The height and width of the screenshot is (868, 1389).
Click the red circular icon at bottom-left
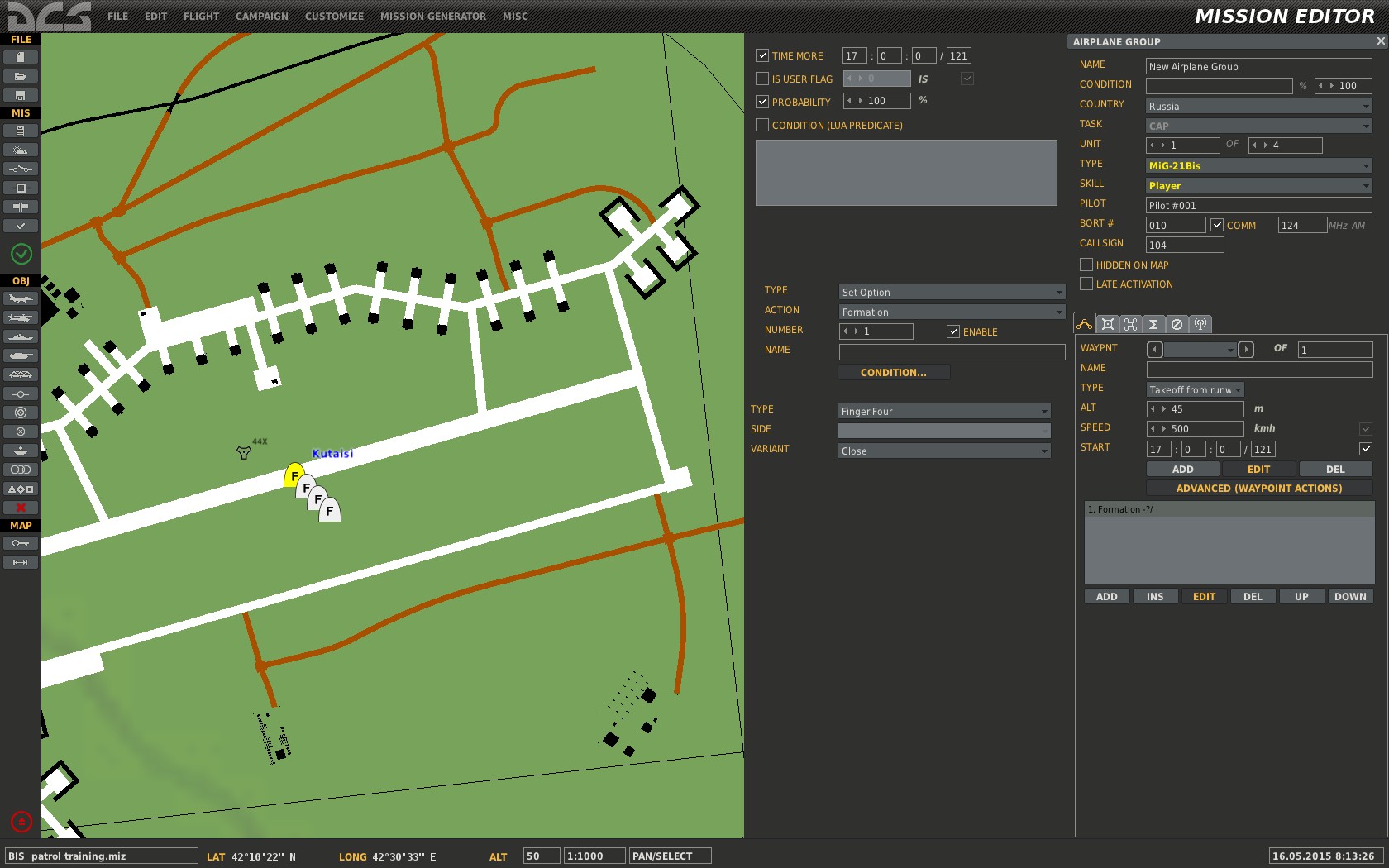[21, 822]
